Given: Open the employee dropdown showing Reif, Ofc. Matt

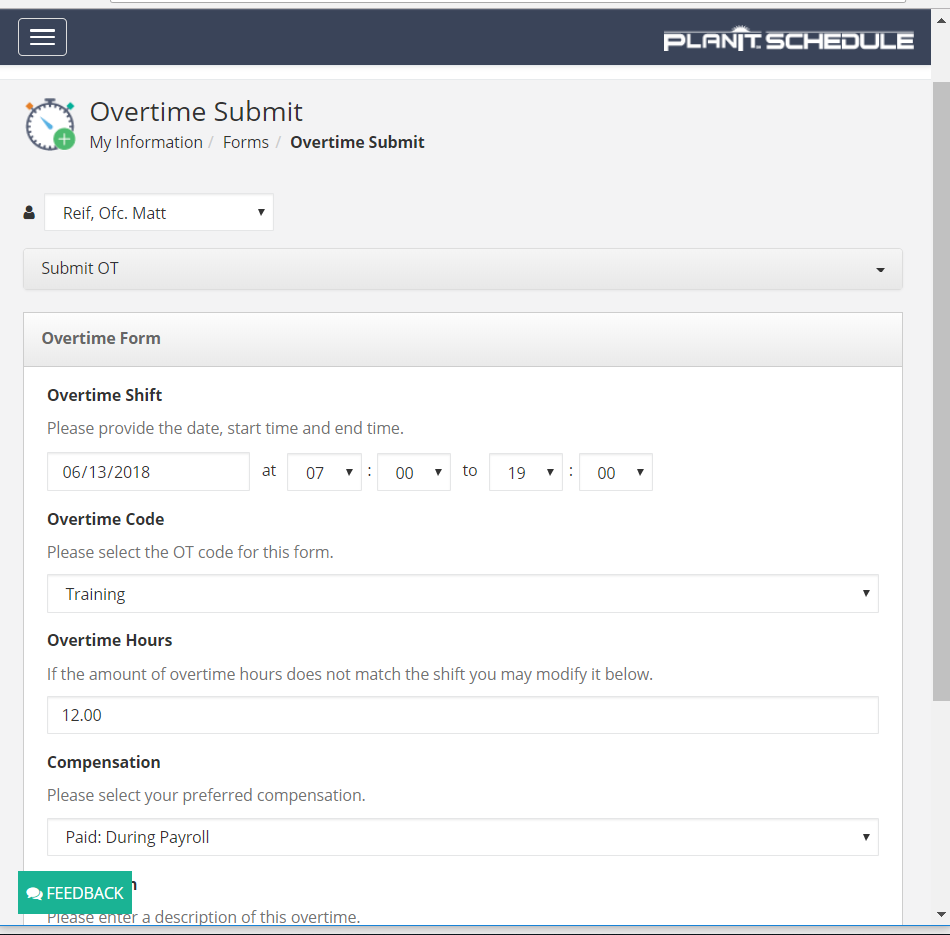Looking at the screenshot, I should pyautogui.click(x=159, y=213).
